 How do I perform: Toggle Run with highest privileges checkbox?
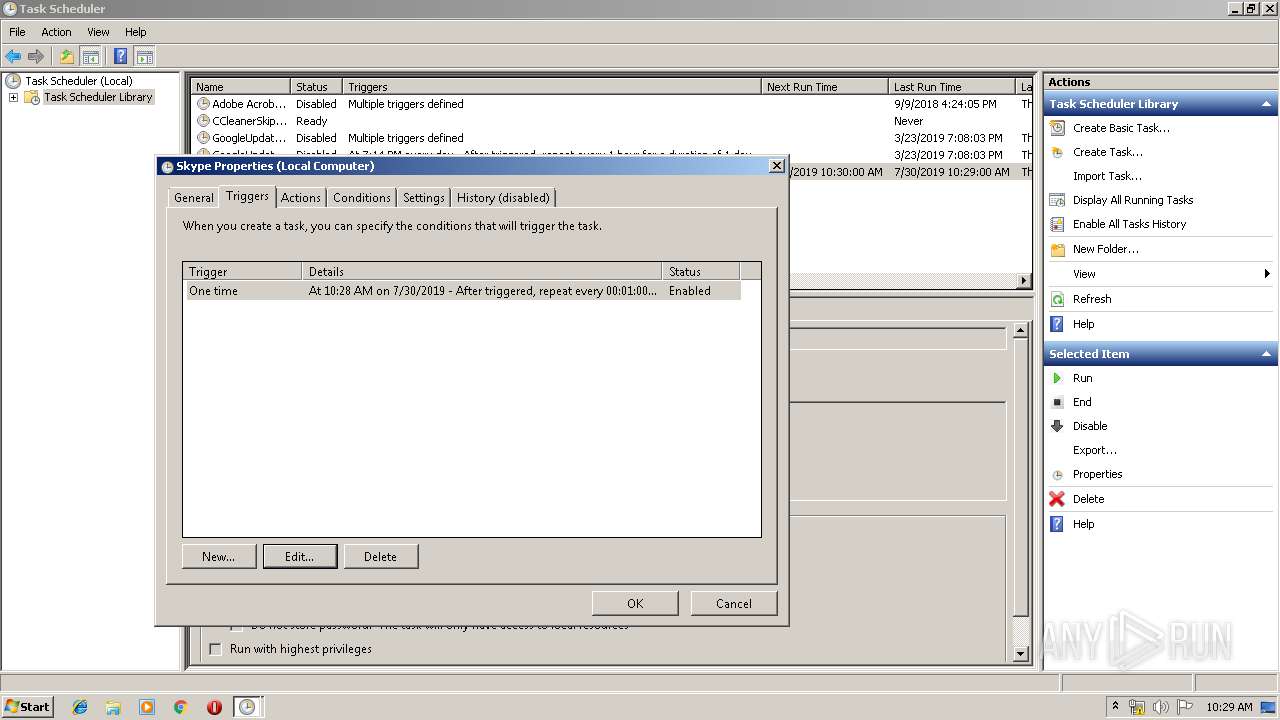point(215,649)
